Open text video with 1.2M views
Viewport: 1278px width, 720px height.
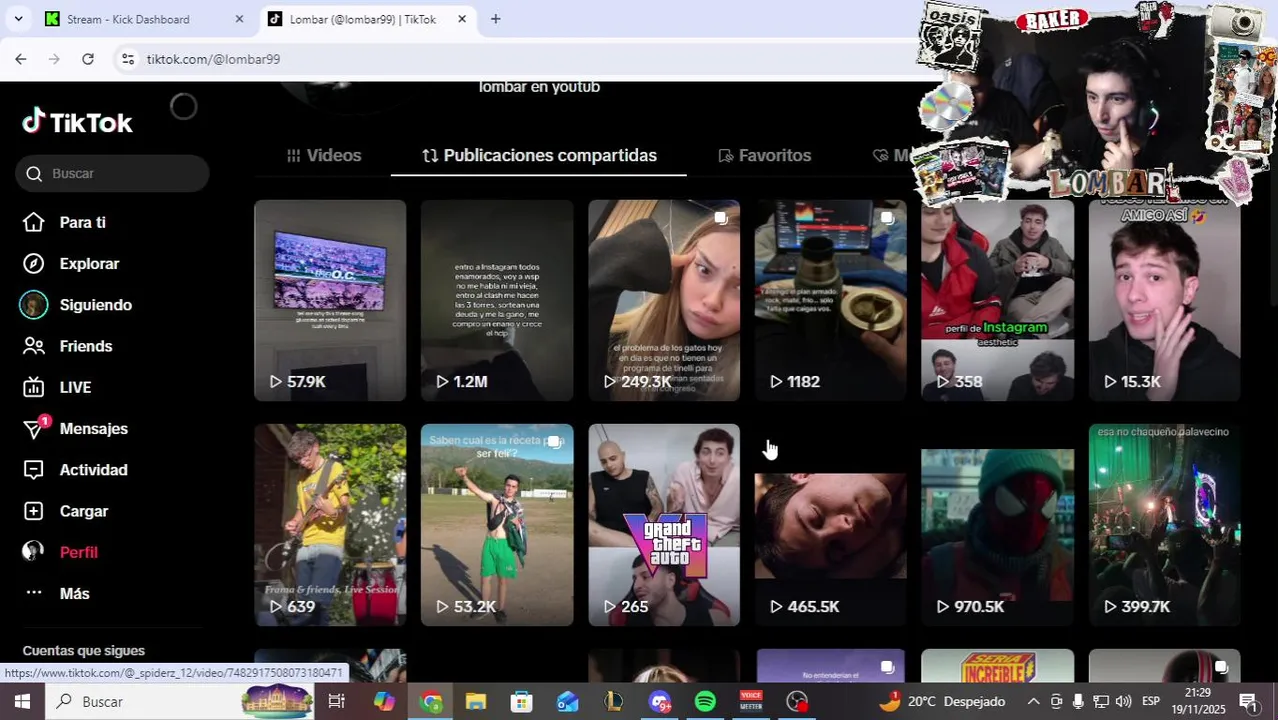pyautogui.click(x=497, y=300)
